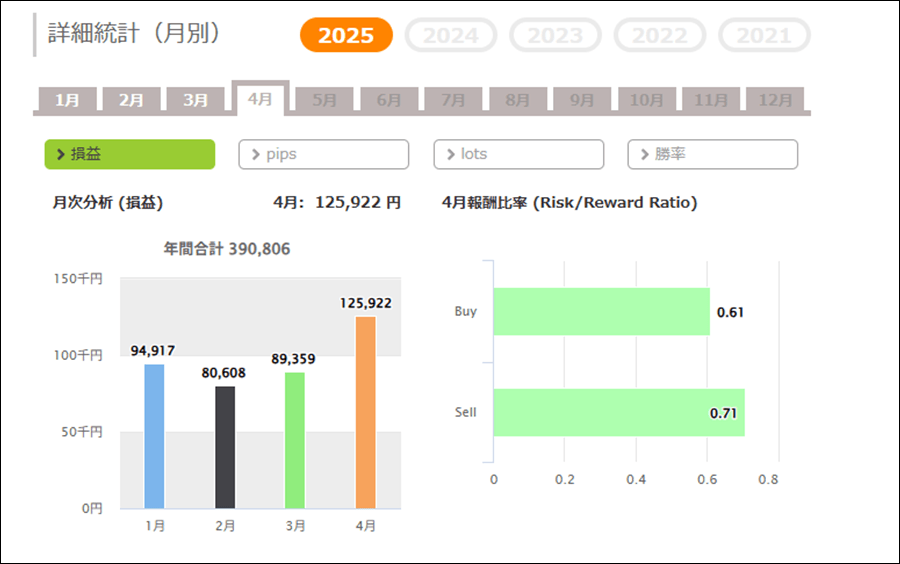Click the Sell risk/reward bar

point(618,412)
